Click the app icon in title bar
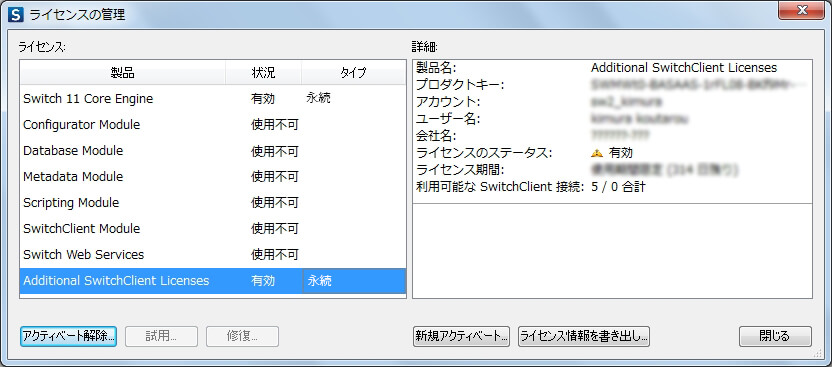 [x=16, y=14]
